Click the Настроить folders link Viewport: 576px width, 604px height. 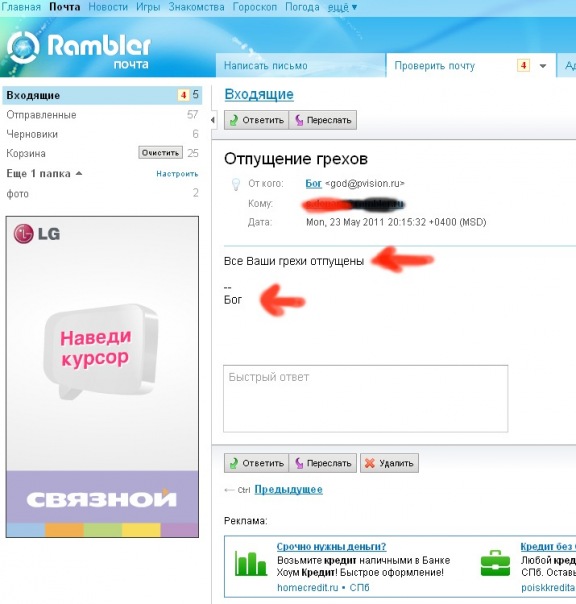click(x=177, y=174)
